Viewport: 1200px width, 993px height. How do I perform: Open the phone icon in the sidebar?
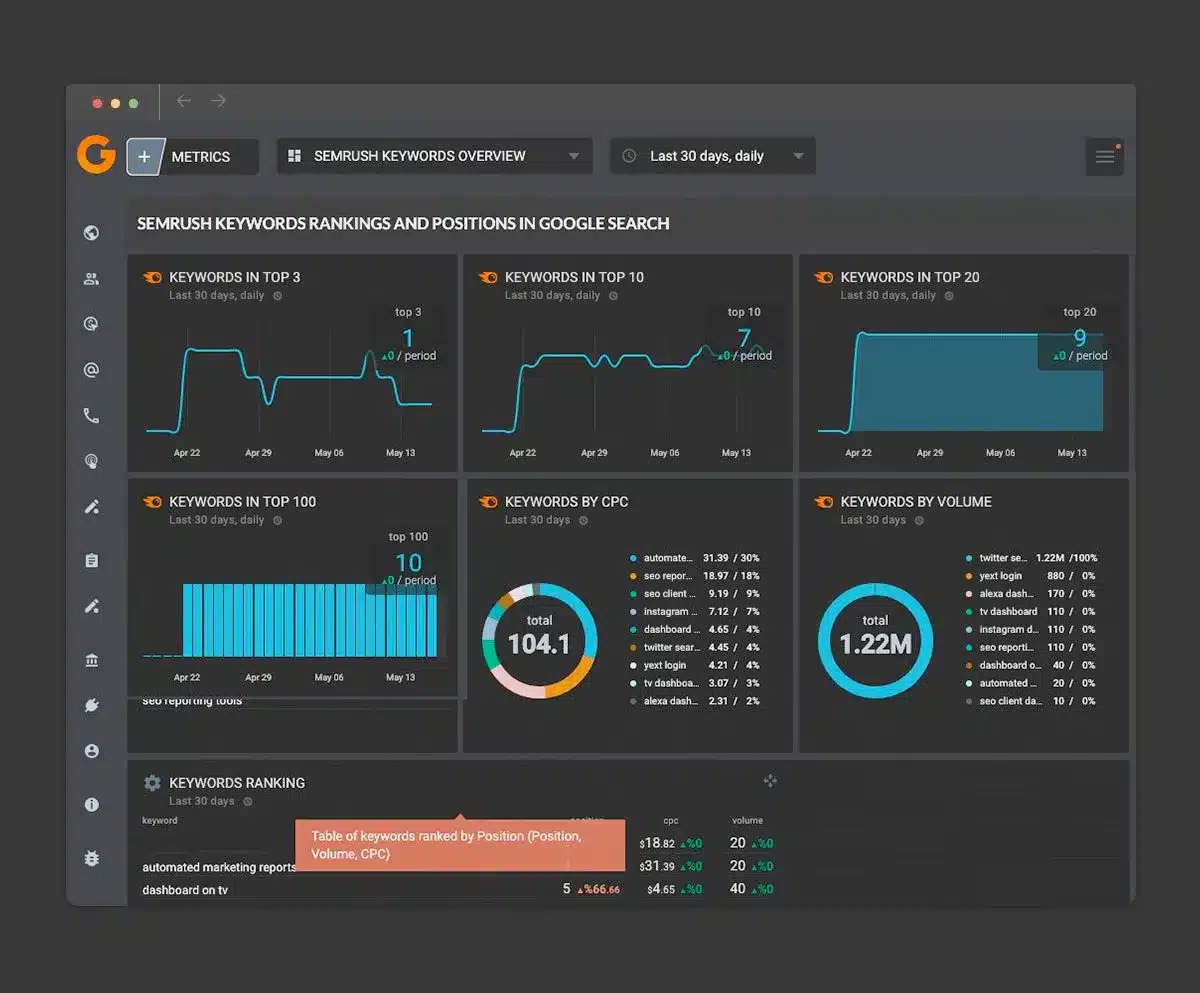coord(92,416)
